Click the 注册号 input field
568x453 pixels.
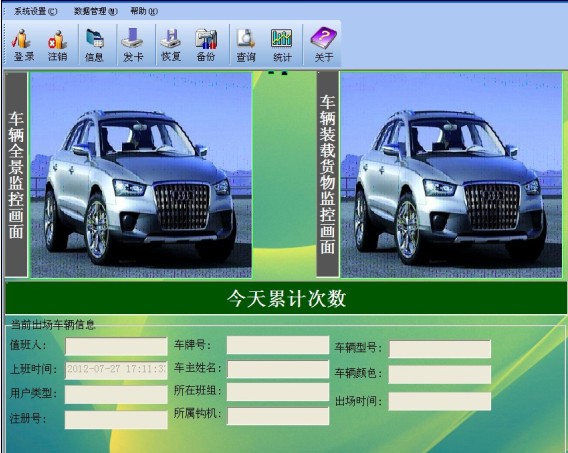click(116, 420)
